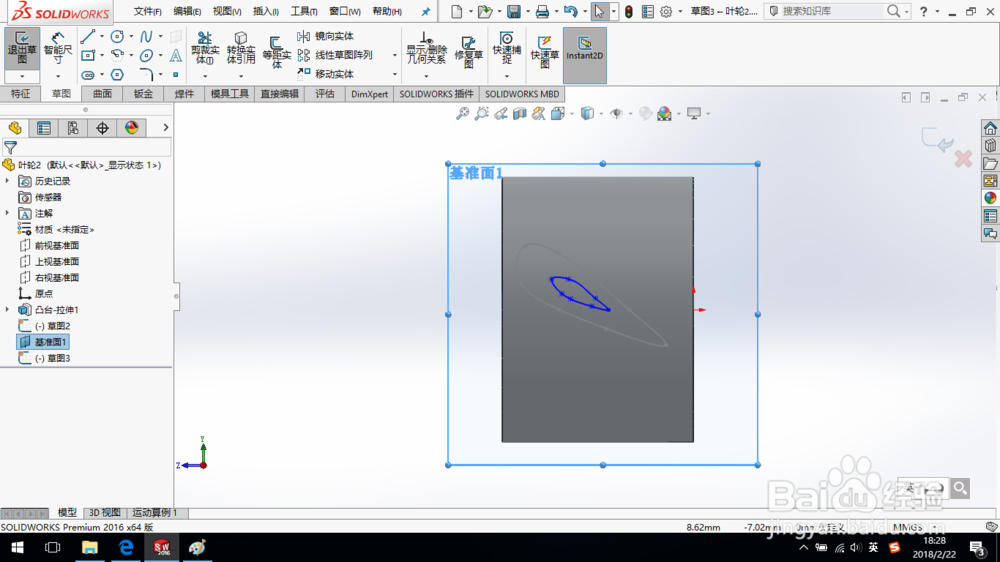Click Convert Entities (转换实体引用)
1000x562 pixels.
[x=241, y=49]
